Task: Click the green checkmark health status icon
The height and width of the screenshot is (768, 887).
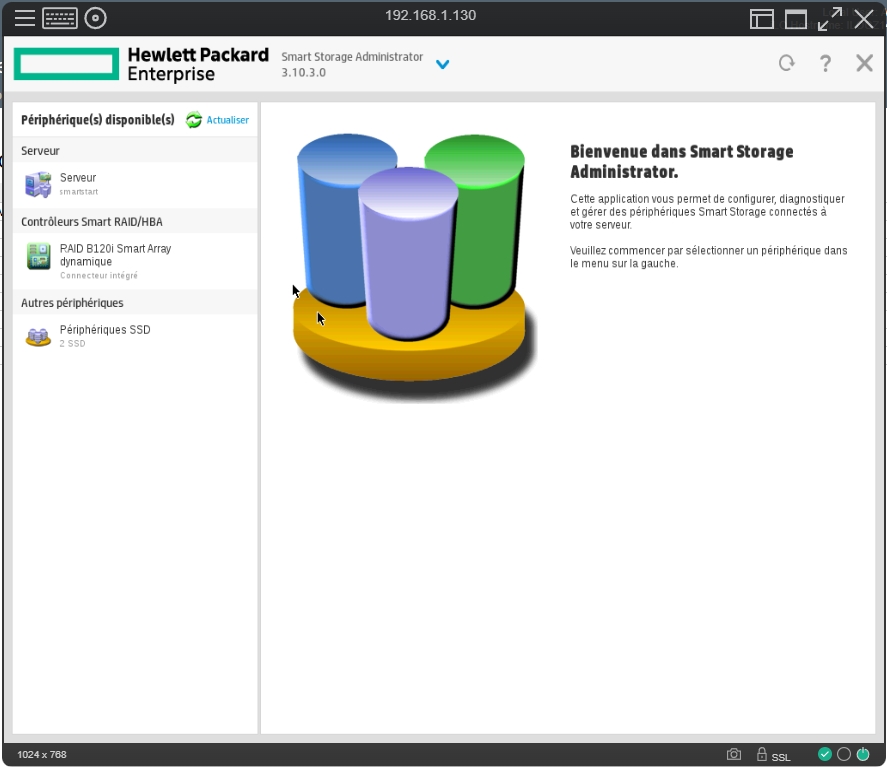Action: tap(825, 754)
